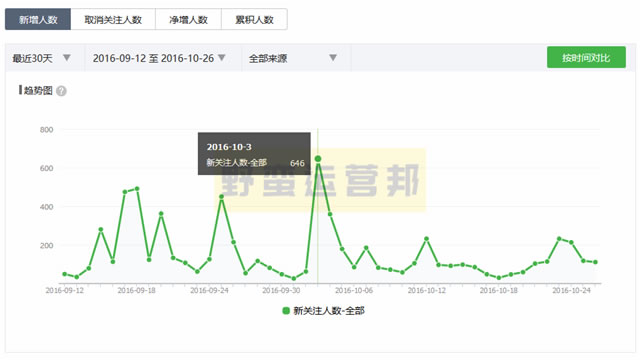
Task: Select the 2016-10-3 peak data point
Action: click(318, 159)
